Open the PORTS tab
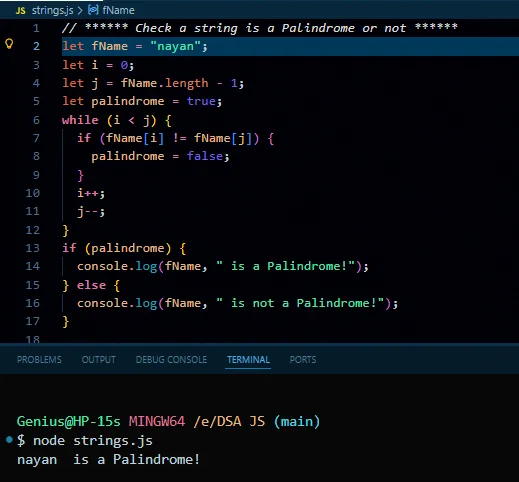 [303, 360]
